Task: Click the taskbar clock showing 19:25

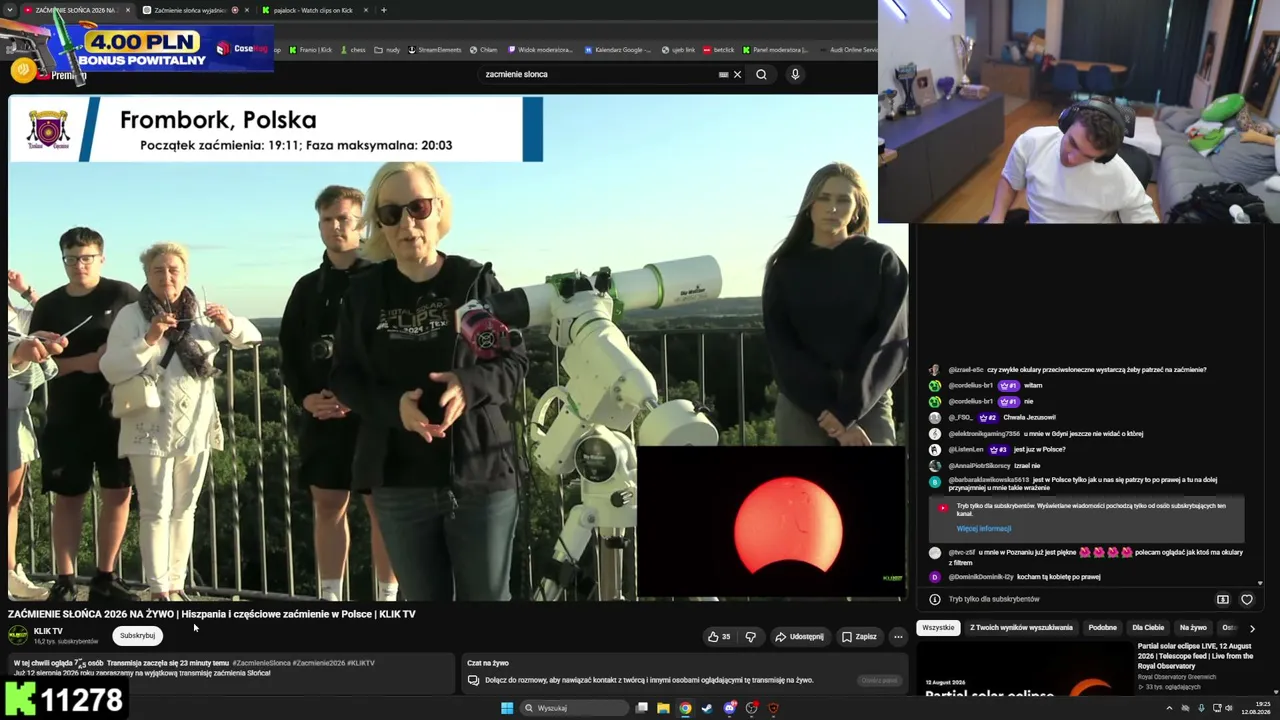Action: click(1256, 708)
